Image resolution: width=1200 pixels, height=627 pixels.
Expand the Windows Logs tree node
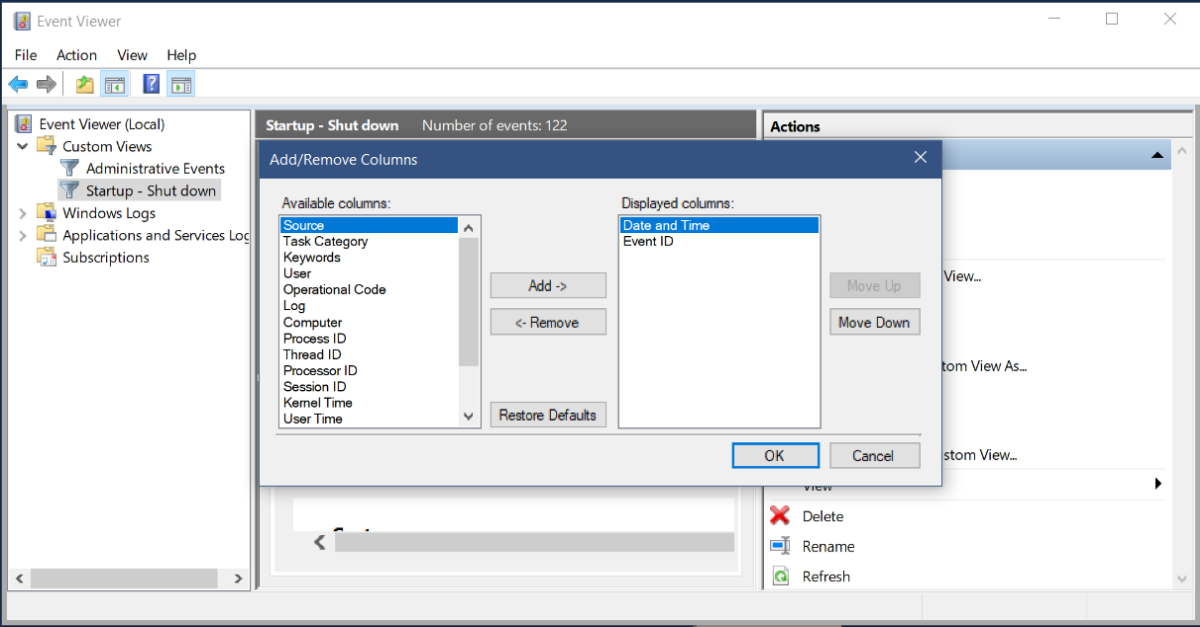pyautogui.click(x=23, y=213)
